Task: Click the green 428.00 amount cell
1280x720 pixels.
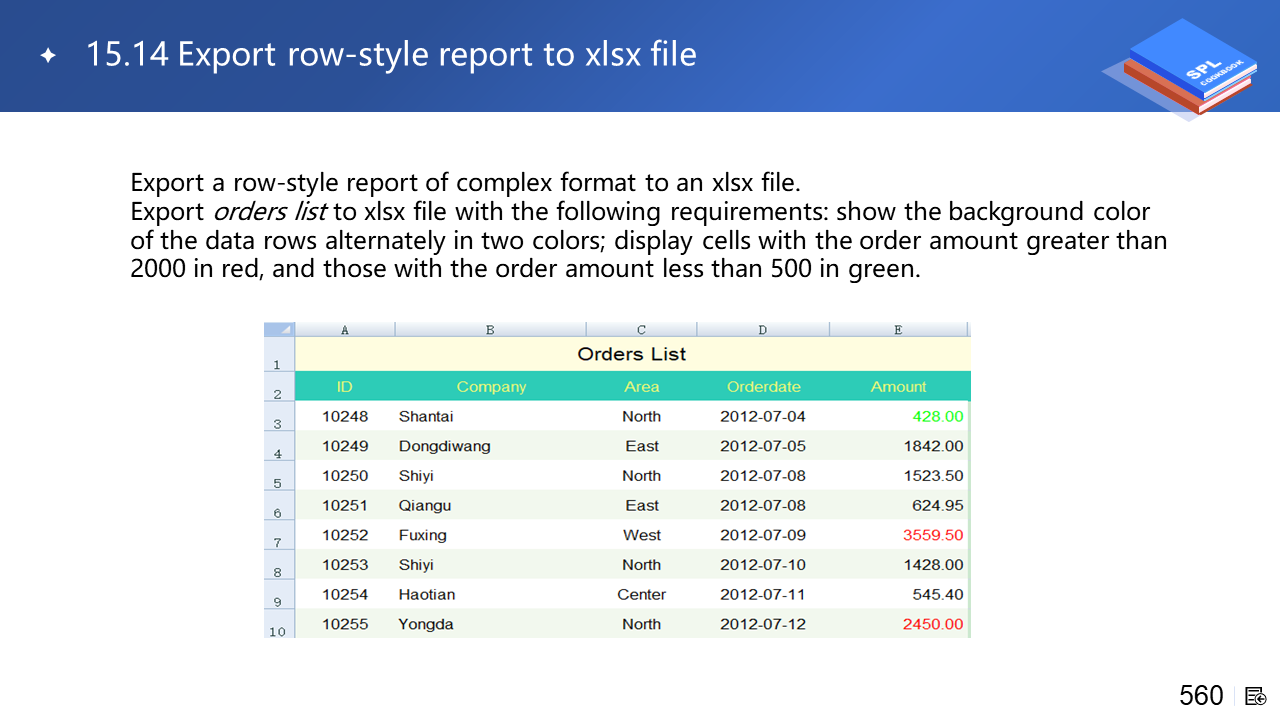Action: (x=937, y=417)
